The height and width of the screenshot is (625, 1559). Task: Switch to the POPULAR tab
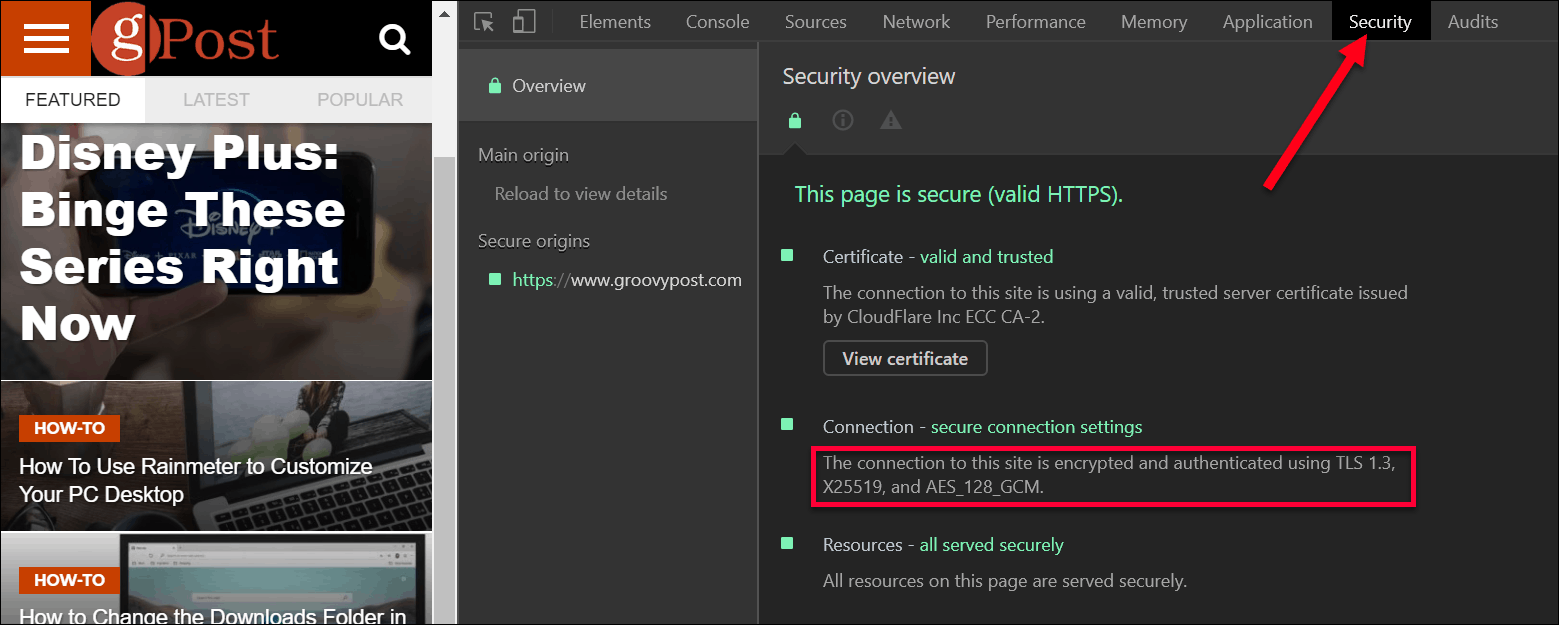360,100
